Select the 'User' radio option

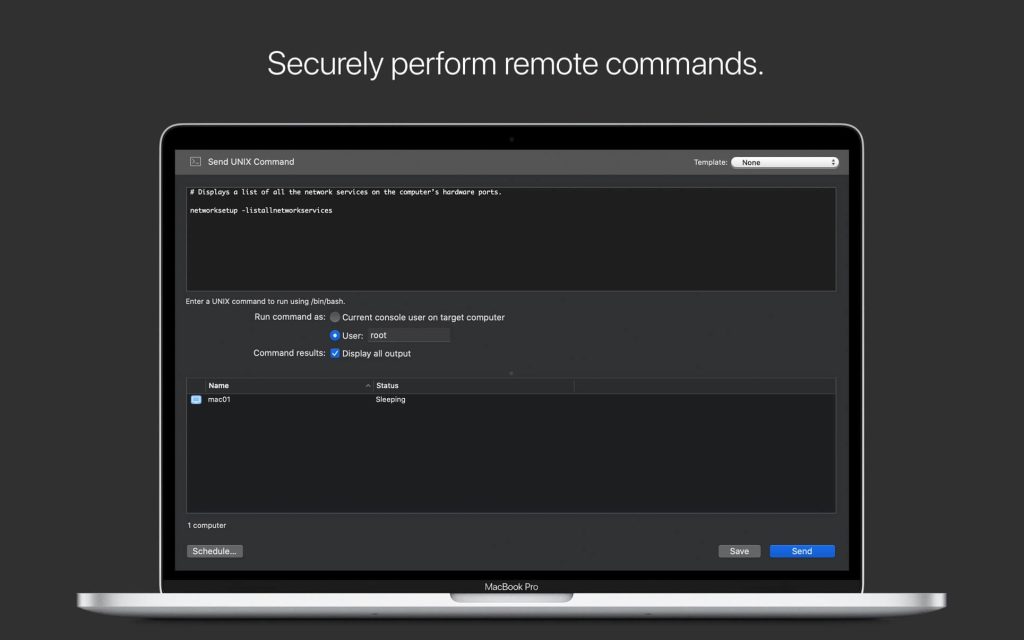335,335
